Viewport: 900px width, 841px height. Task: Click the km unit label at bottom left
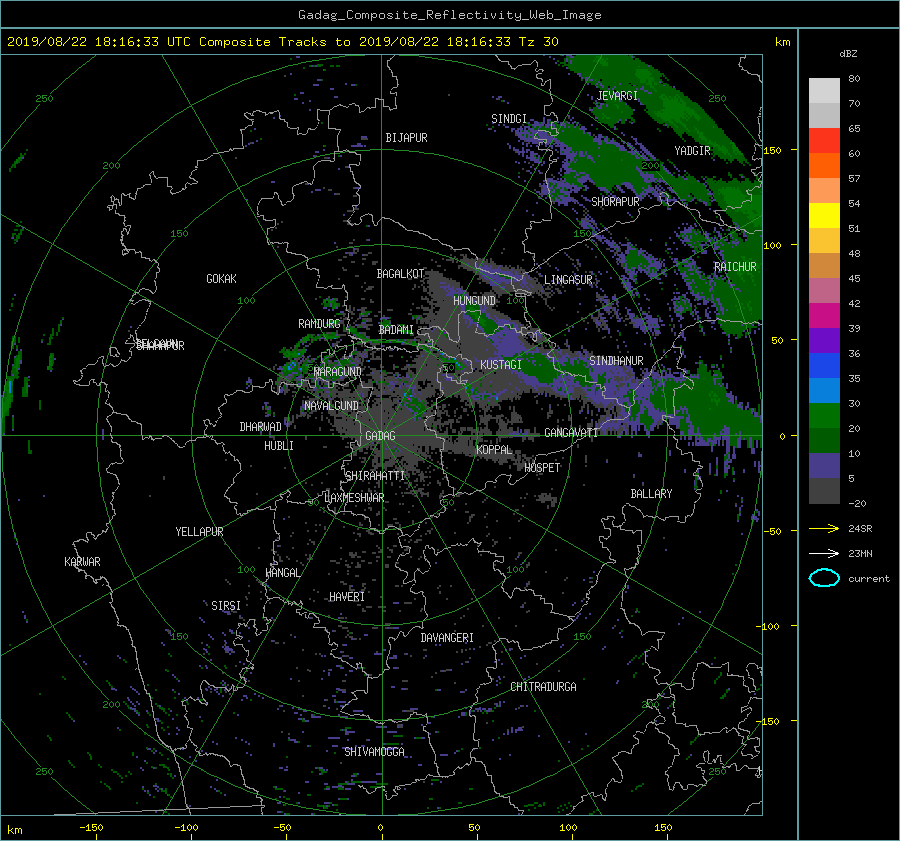[14, 830]
